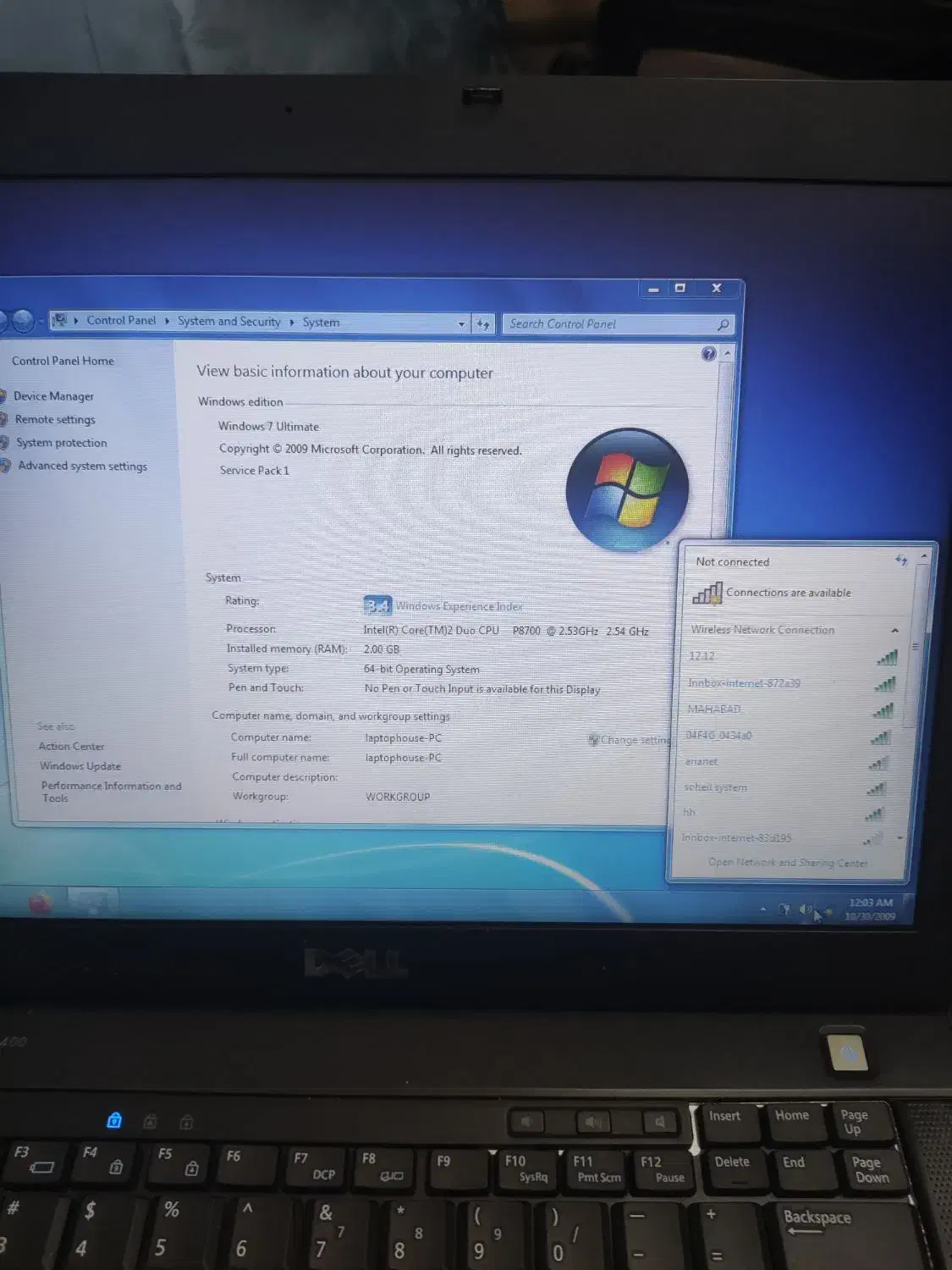Open Windows Experience Index link
Screen dimensions: 952x1270
click(x=459, y=606)
